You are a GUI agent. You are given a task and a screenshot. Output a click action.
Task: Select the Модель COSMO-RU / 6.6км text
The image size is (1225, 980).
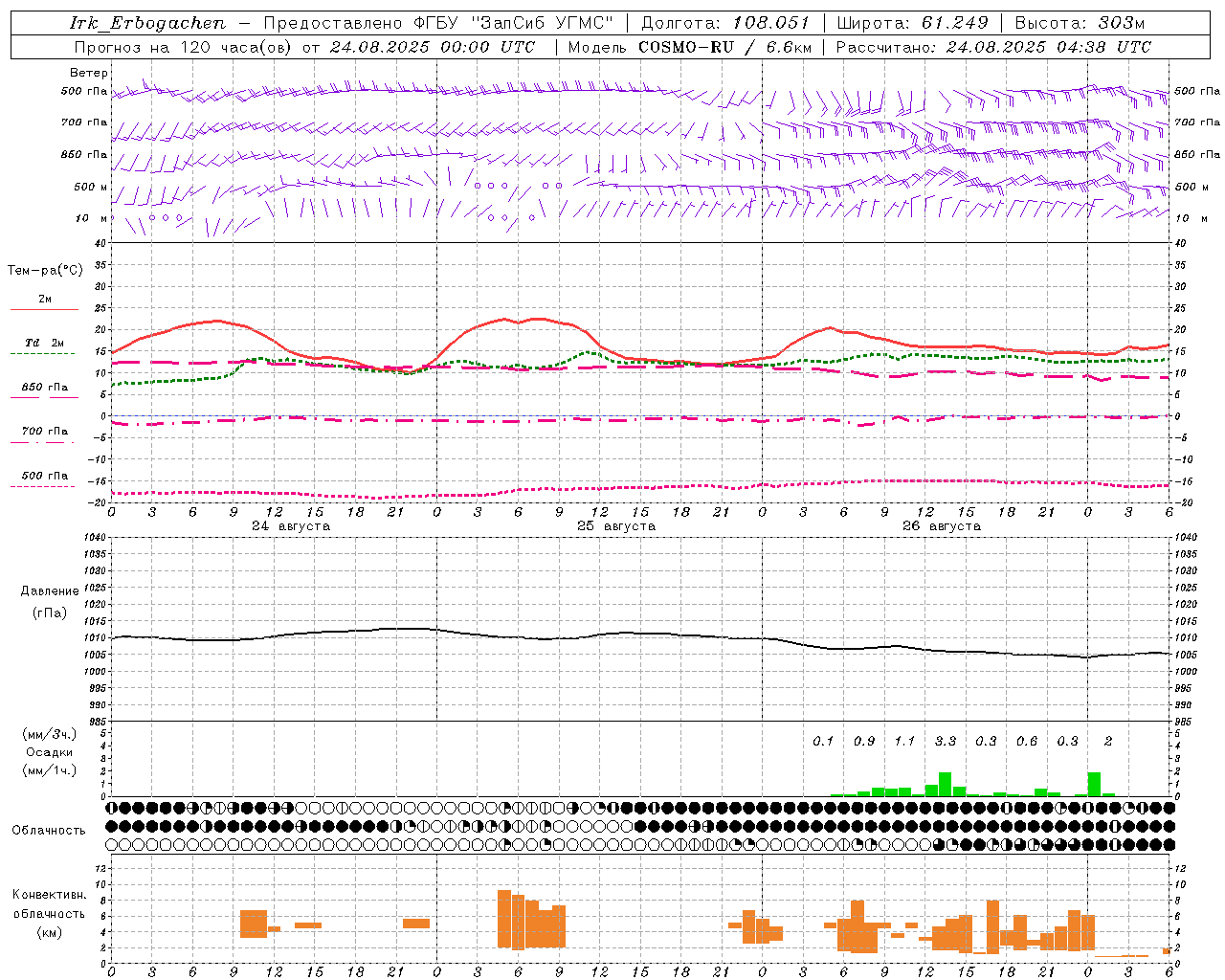(690, 47)
